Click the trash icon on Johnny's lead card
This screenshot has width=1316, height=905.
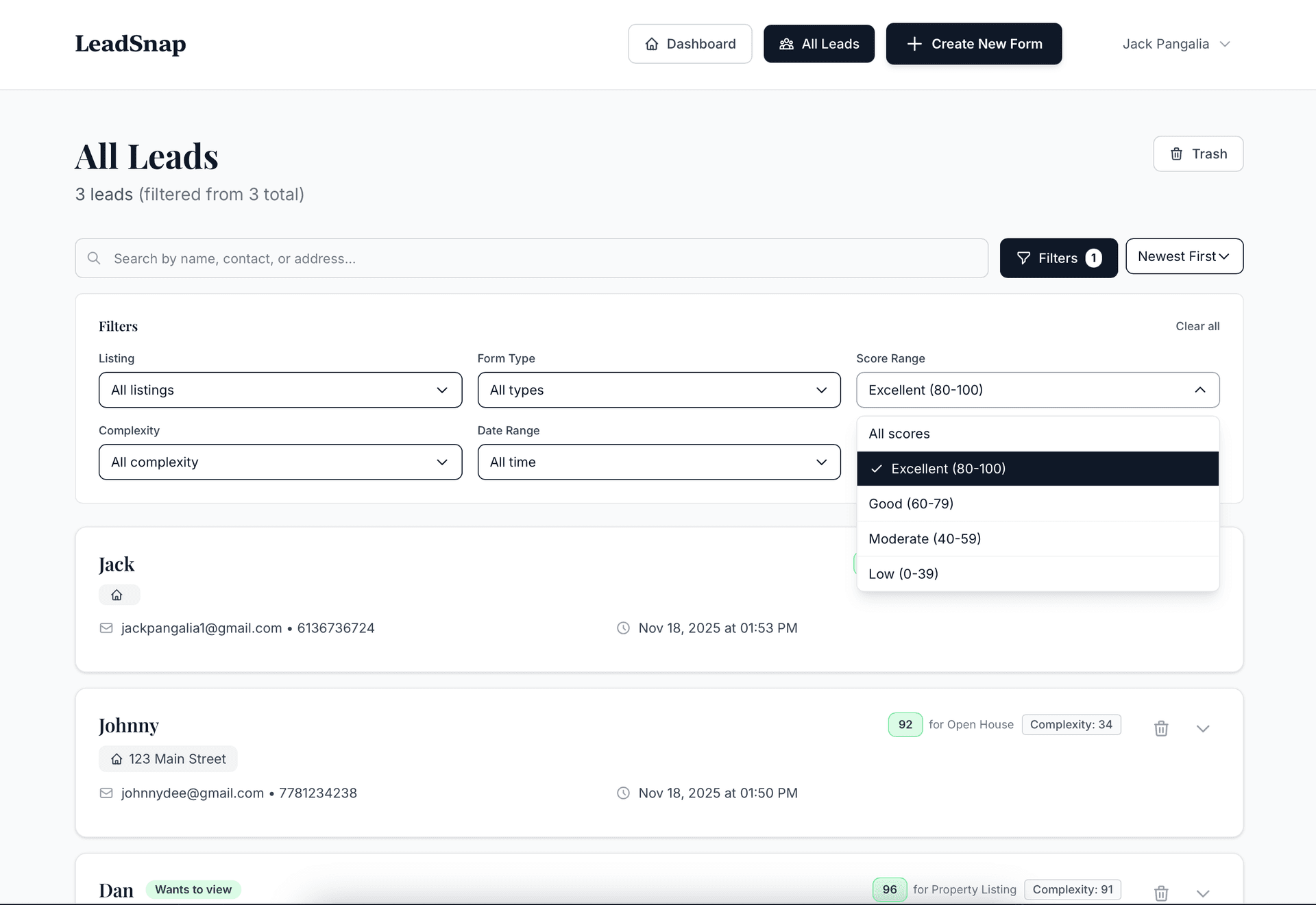click(x=1160, y=728)
